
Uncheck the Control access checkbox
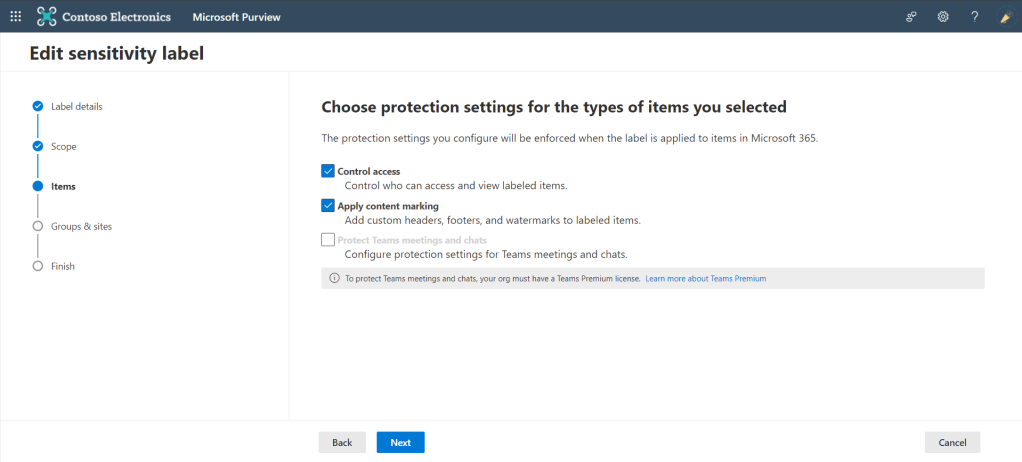(x=328, y=171)
